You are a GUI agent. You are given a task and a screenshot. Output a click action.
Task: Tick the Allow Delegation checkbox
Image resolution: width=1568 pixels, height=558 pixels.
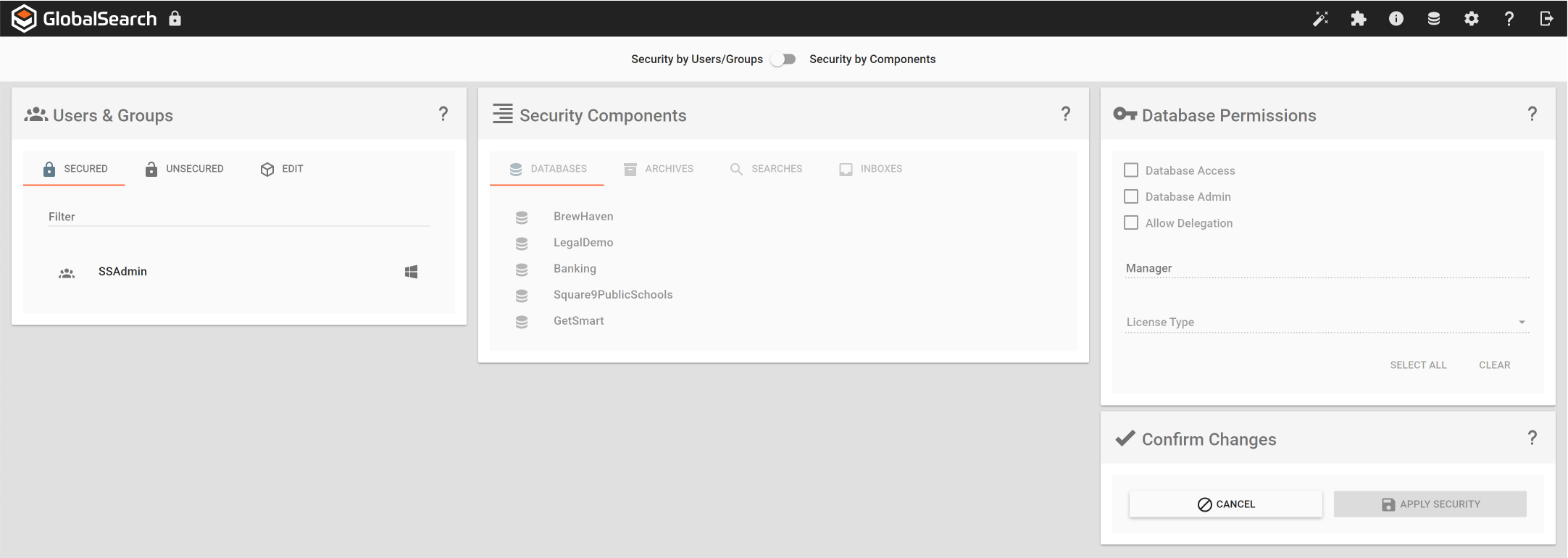coord(1131,223)
